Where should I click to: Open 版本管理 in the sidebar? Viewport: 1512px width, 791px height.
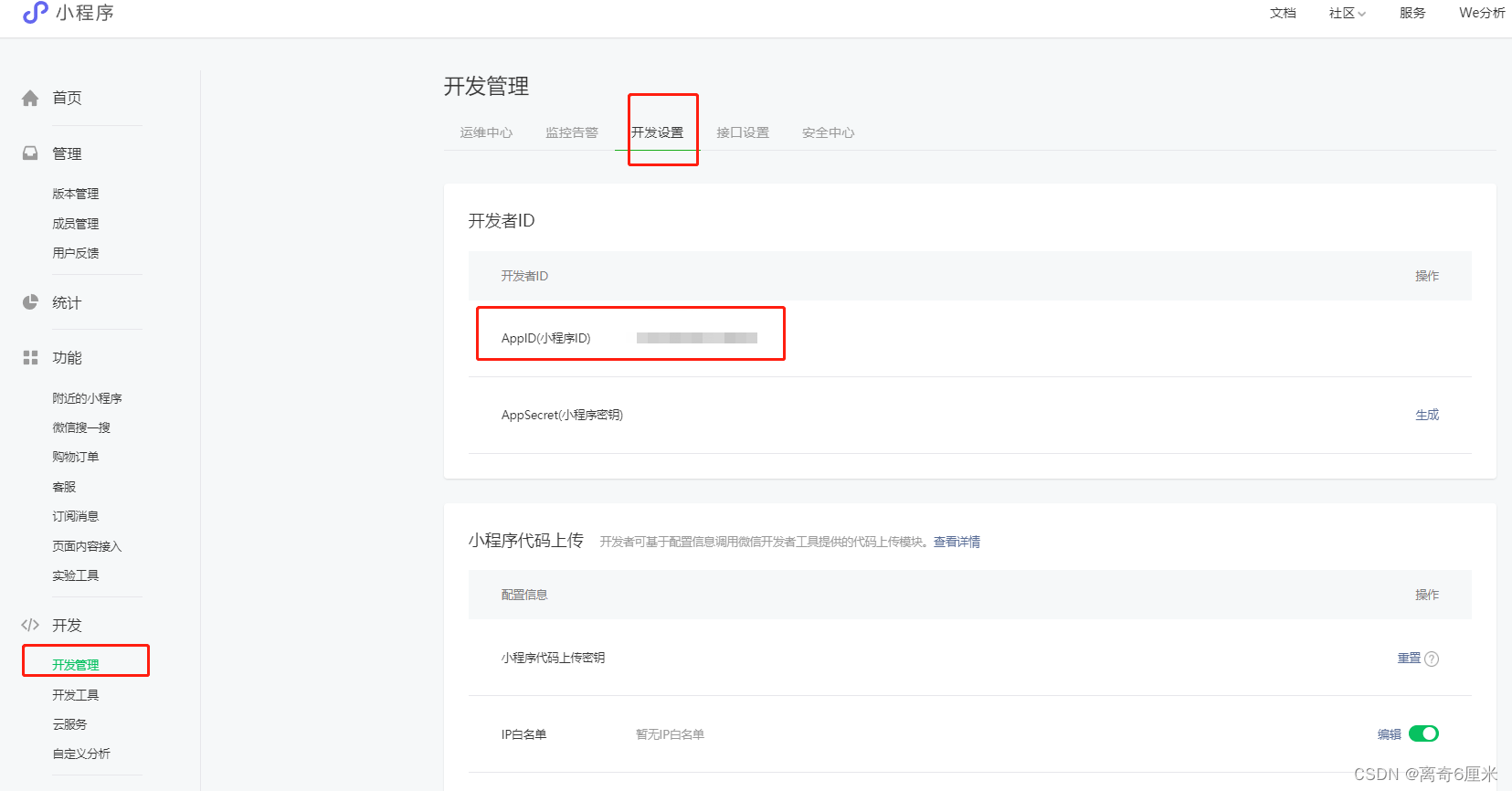[x=76, y=194]
